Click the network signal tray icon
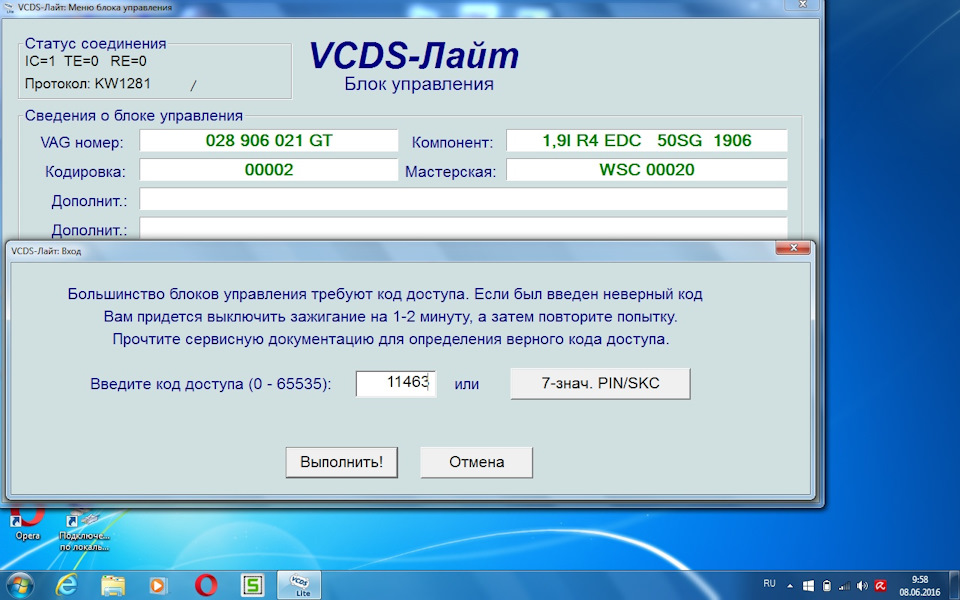 click(x=844, y=586)
